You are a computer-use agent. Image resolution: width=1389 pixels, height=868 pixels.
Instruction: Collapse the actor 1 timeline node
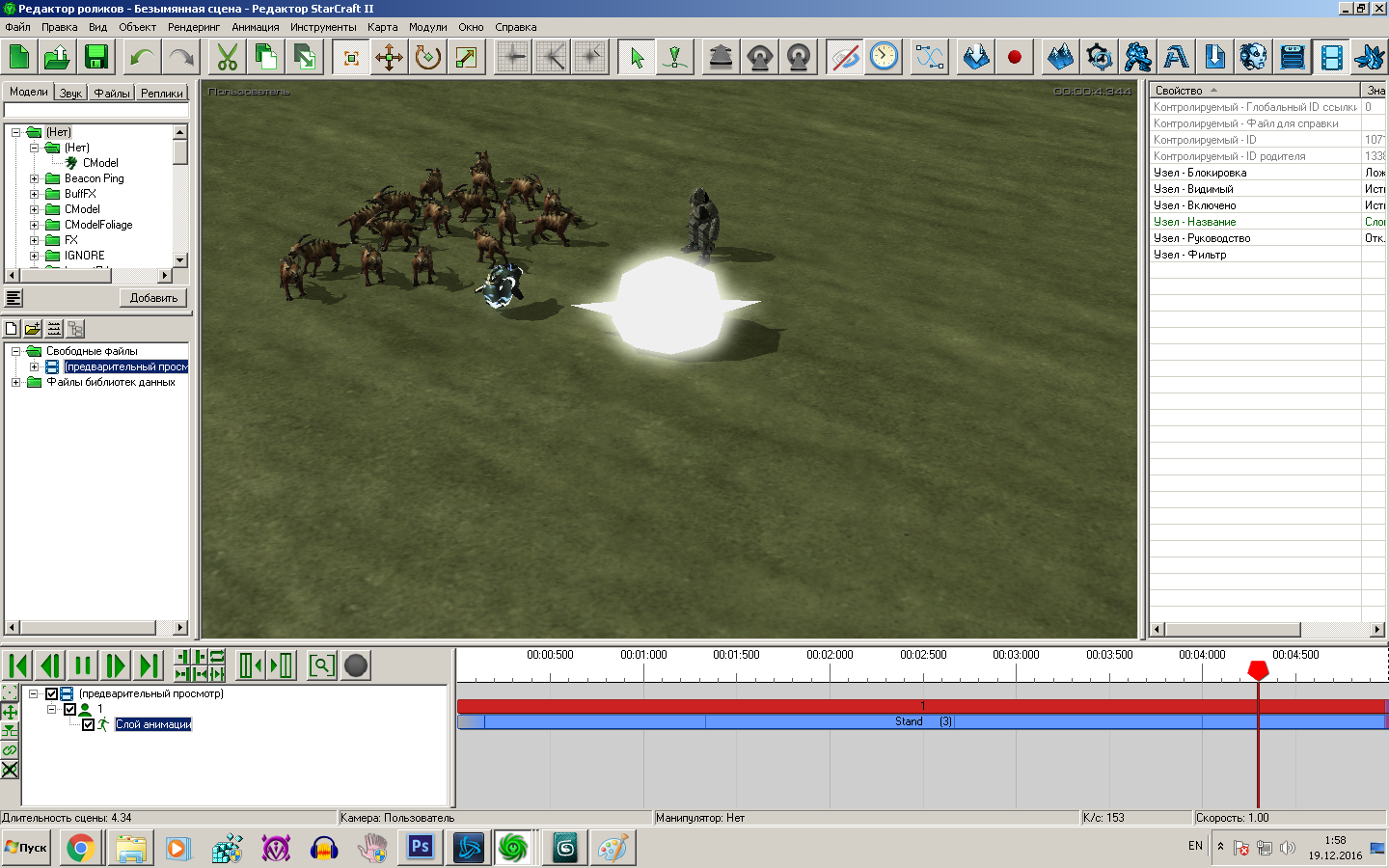pos(52,709)
